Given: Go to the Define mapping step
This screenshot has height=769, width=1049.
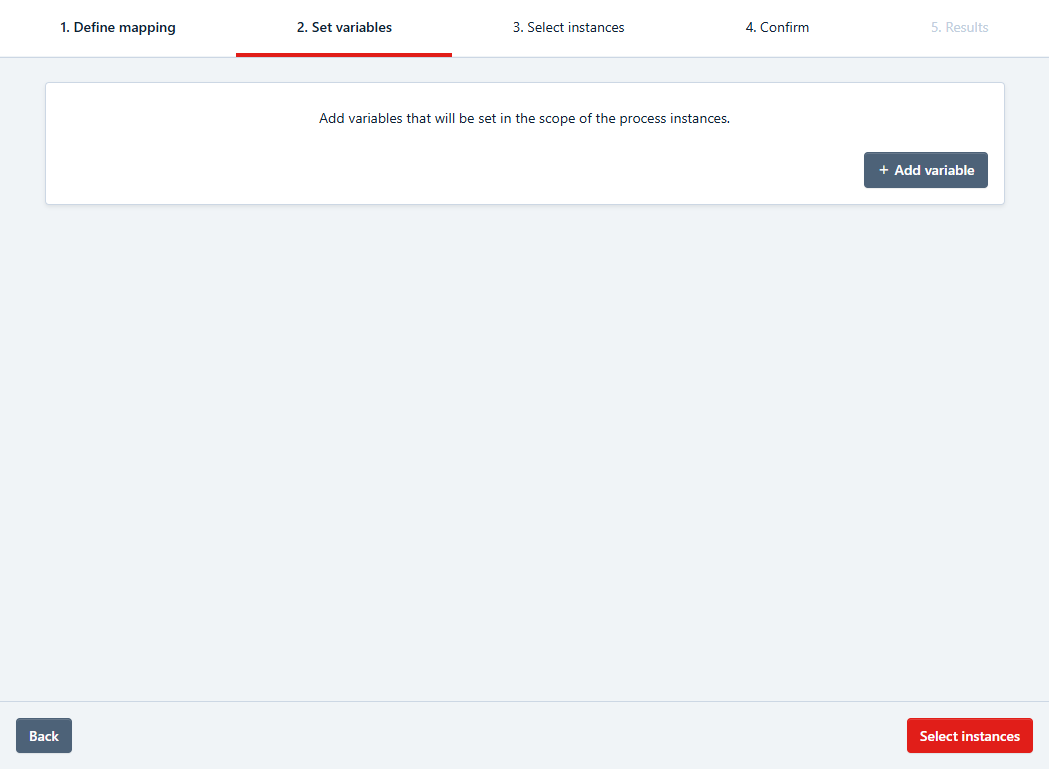Looking at the screenshot, I should coord(118,28).
